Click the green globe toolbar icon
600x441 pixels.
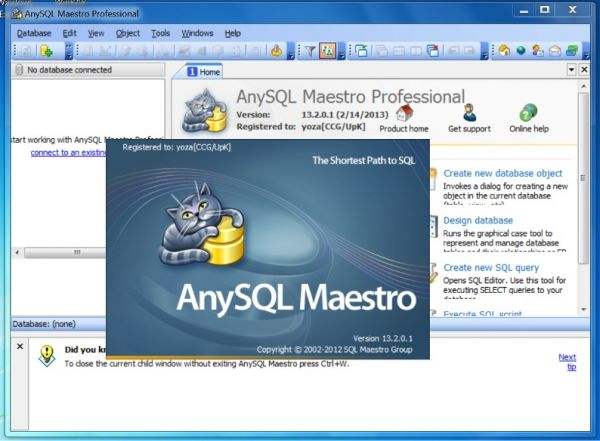[x=521, y=51]
